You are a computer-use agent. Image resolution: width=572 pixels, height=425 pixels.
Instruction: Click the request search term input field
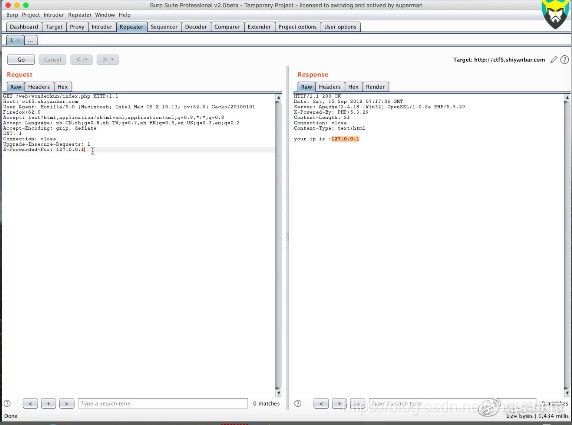point(163,403)
